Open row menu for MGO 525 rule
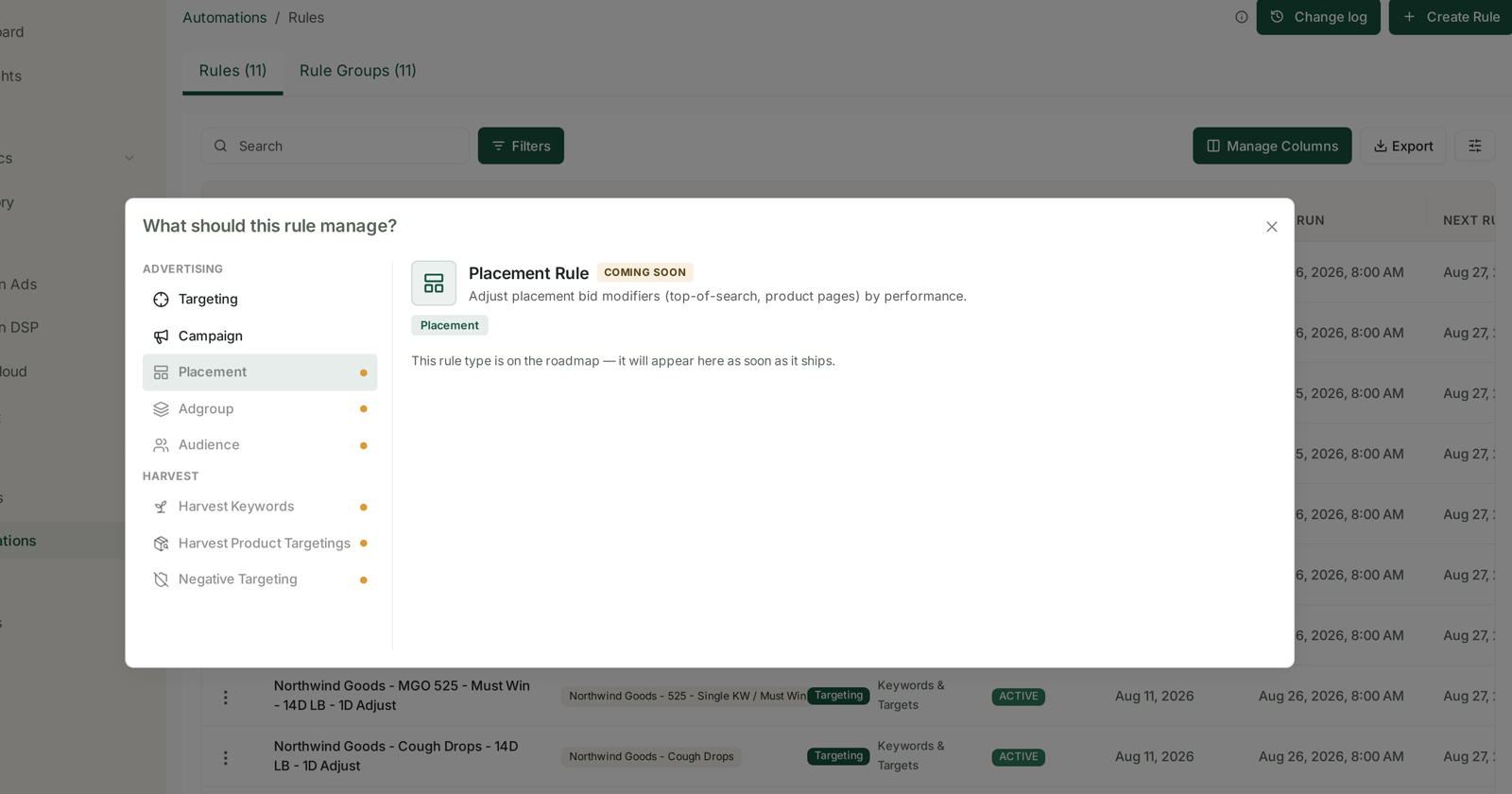 225,697
